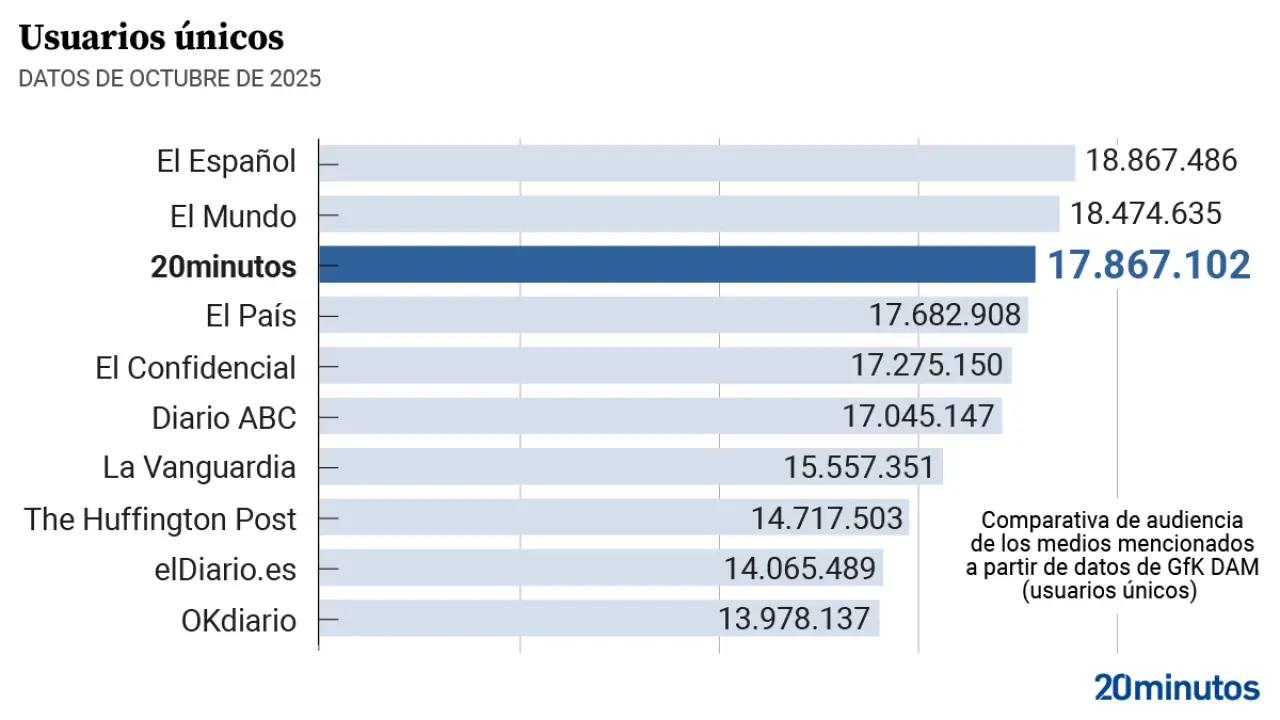The image size is (1280, 720).
Task: Click the Datos de octubre de 2025 subtitle
Action: [170, 79]
